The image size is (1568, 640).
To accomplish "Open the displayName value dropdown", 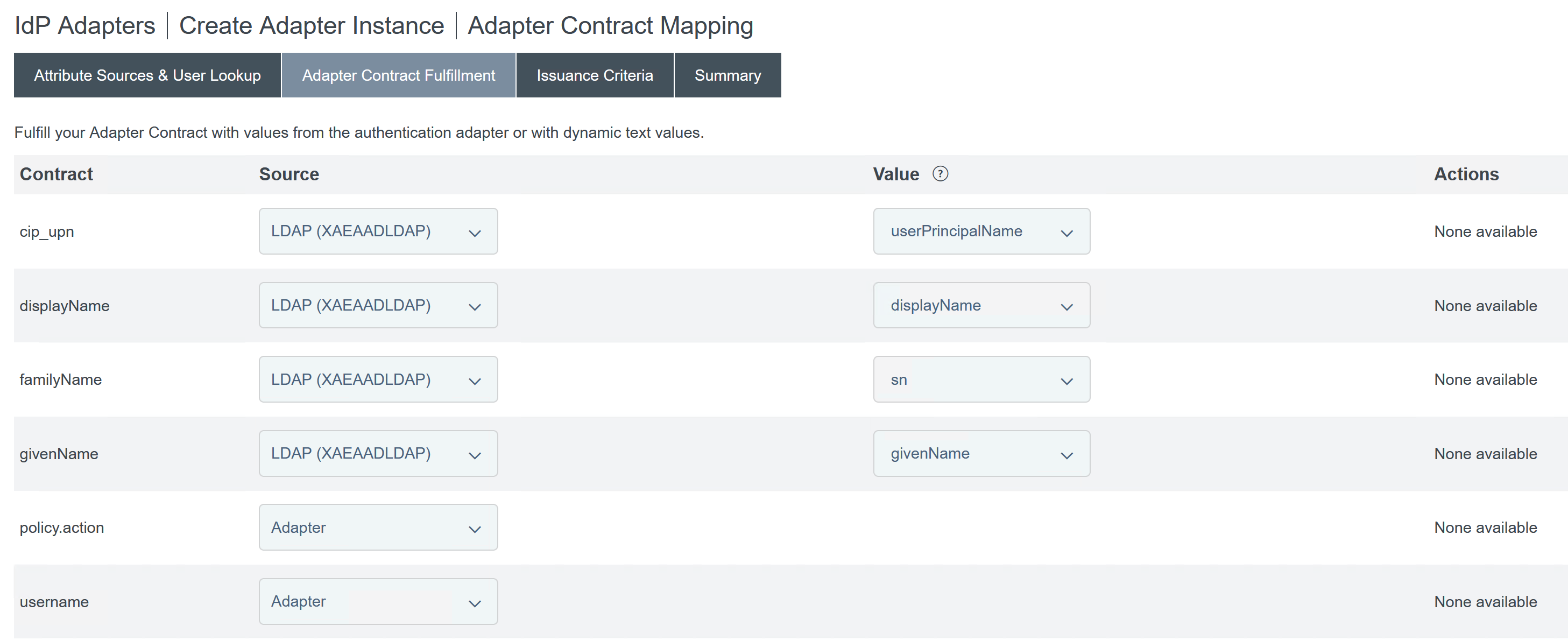I will coord(980,306).
